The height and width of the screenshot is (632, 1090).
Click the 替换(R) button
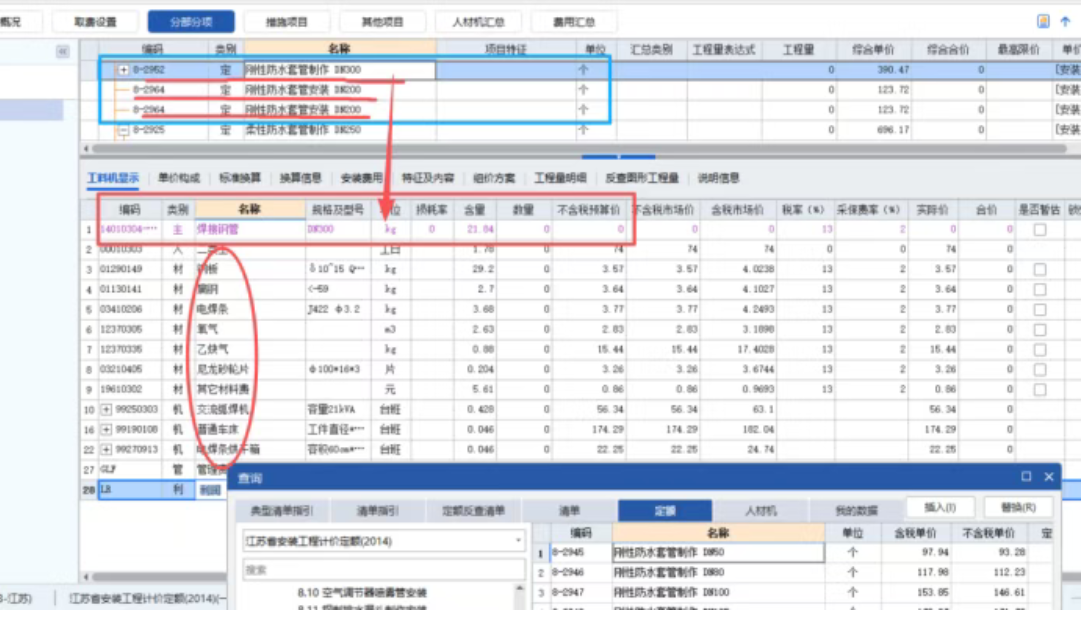click(1017, 508)
